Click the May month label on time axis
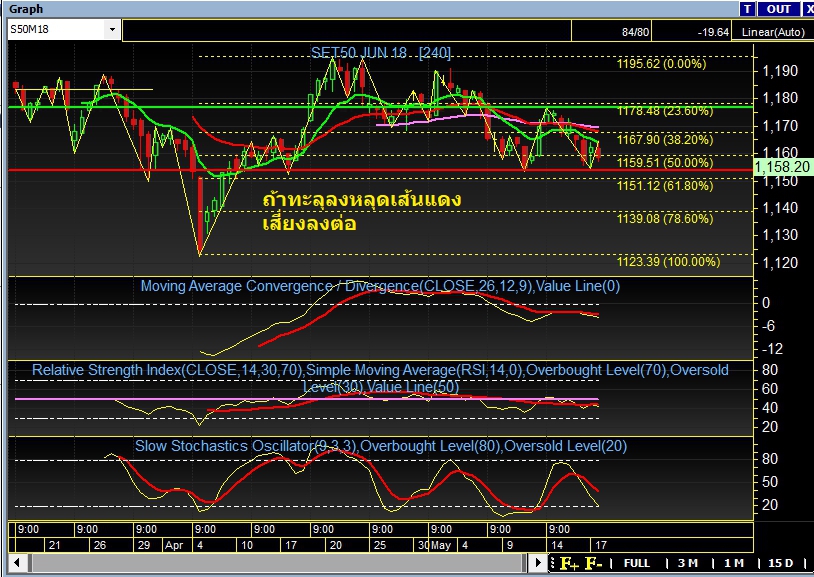This screenshot has width=814, height=577. tap(441, 545)
